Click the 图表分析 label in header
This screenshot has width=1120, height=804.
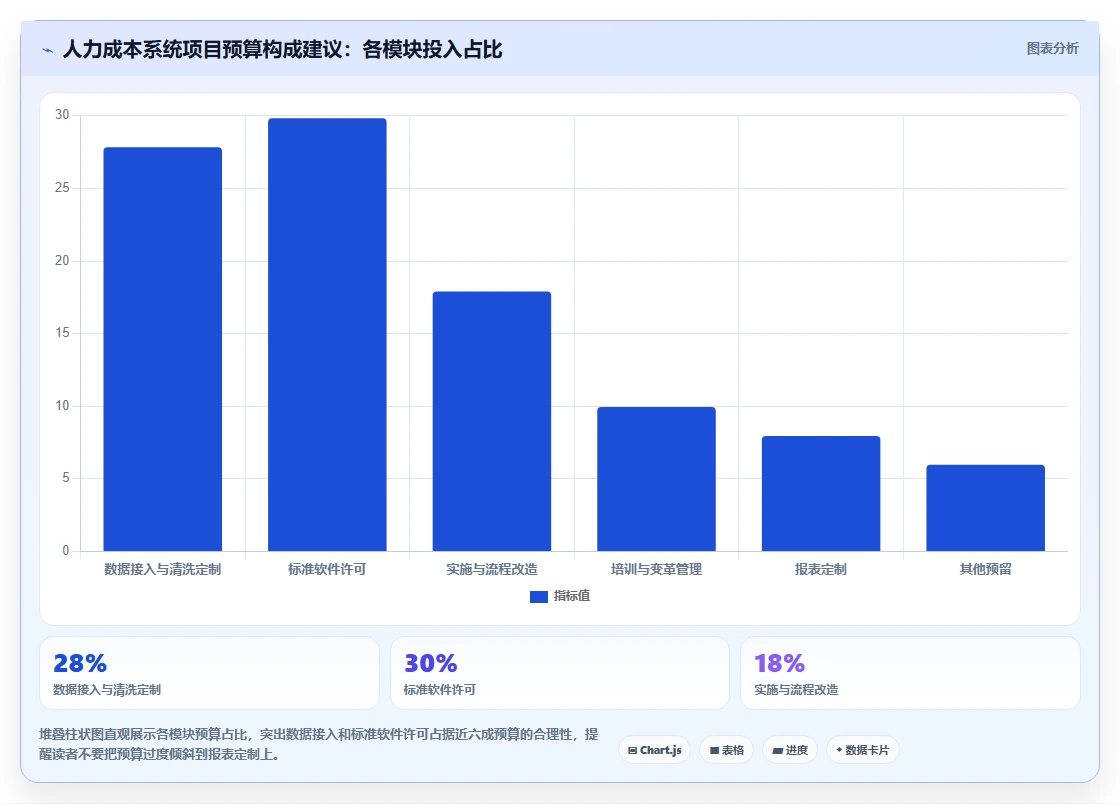click(1052, 49)
